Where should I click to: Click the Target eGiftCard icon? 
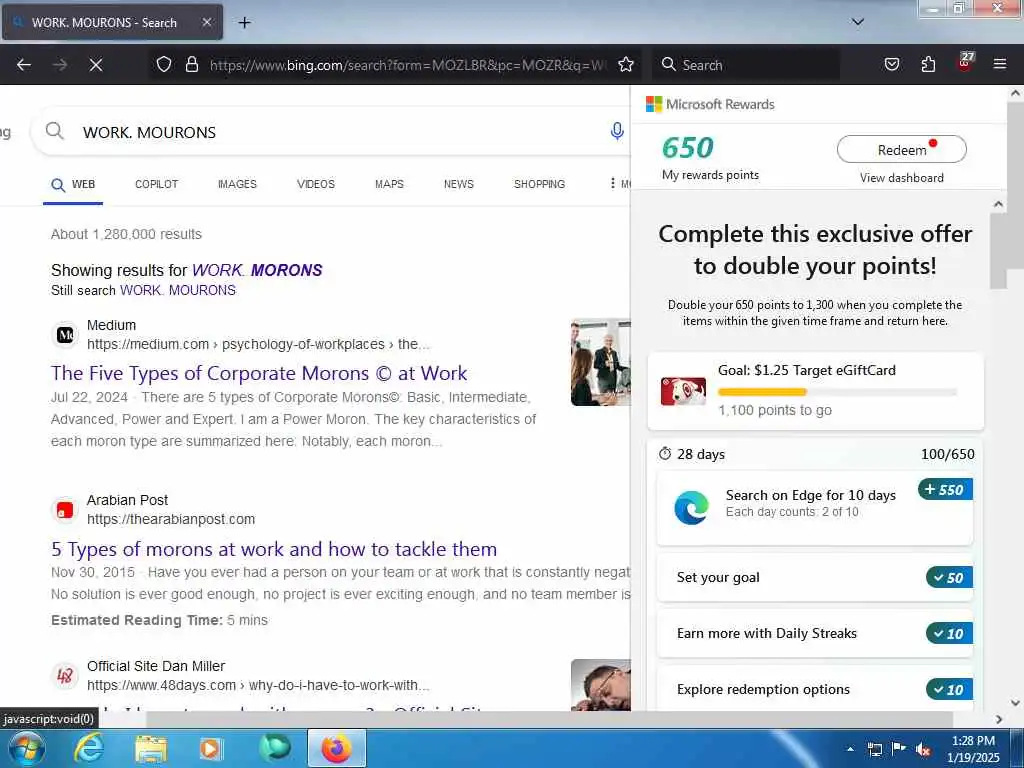point(683,391)
